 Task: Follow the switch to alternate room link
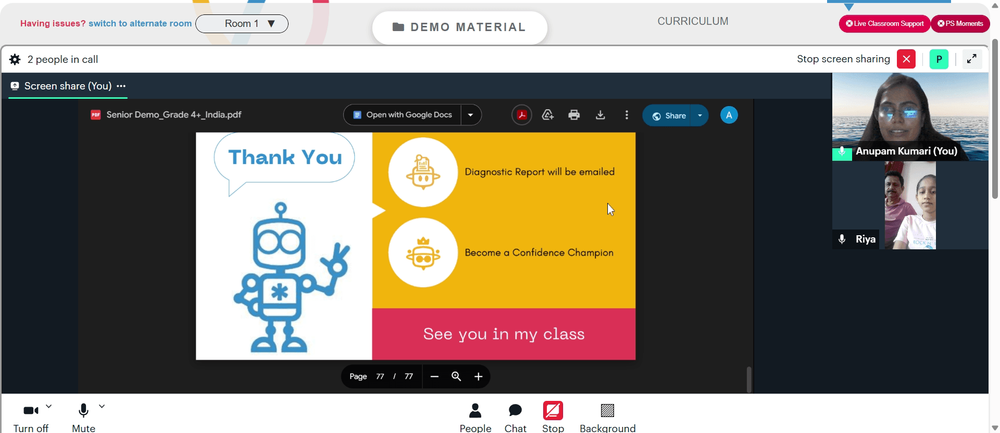click(x=140, y=24)
